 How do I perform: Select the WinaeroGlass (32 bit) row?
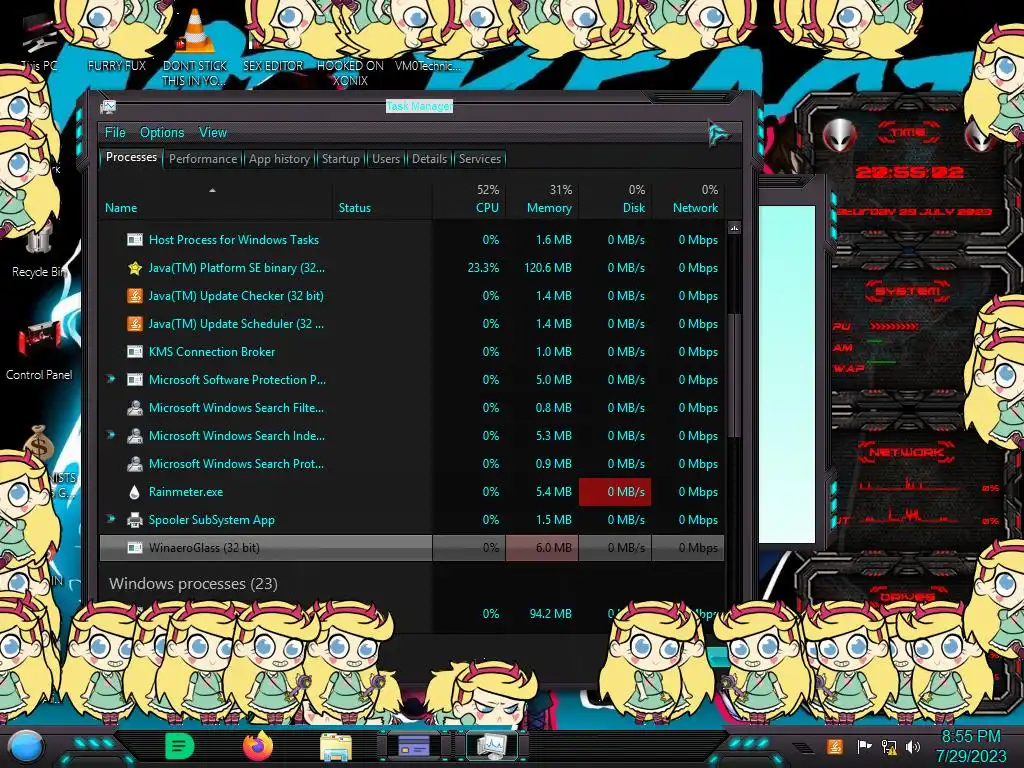coord(411,548)
